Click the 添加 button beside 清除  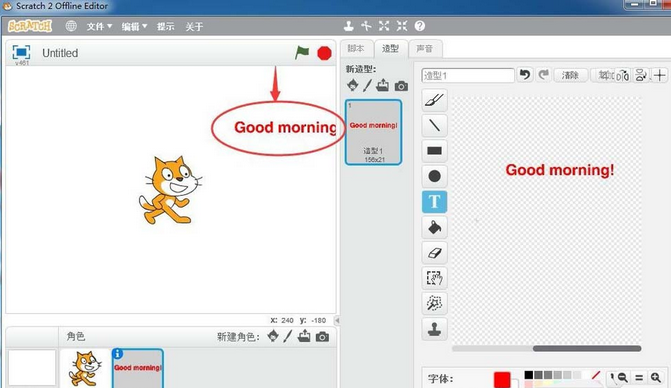[x=603, y=75]
